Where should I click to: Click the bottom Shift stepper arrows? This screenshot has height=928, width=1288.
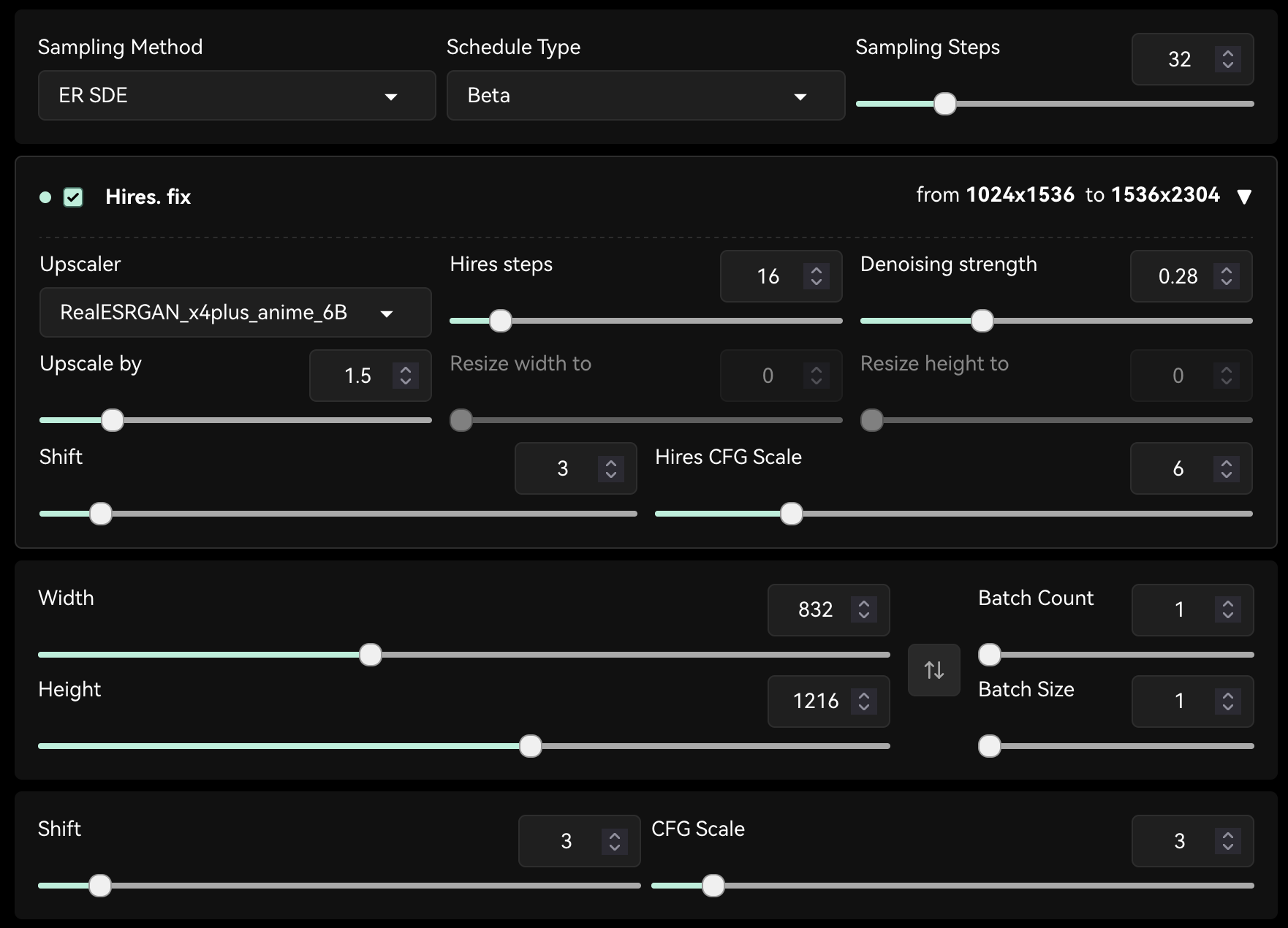point(615,841)
